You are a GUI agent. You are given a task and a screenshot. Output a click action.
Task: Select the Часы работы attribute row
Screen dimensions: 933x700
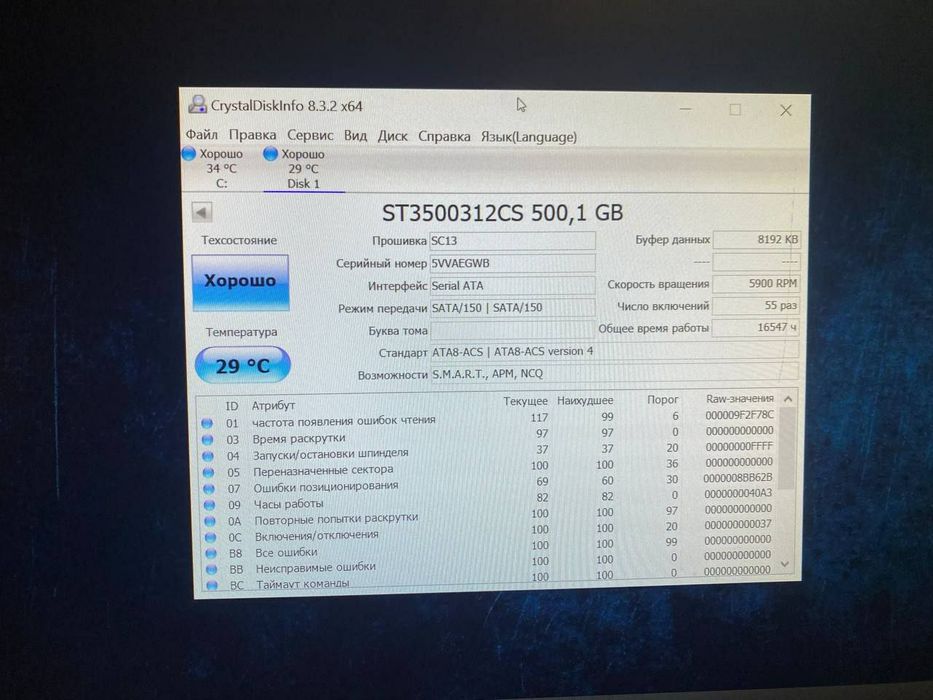coord(488,500)
